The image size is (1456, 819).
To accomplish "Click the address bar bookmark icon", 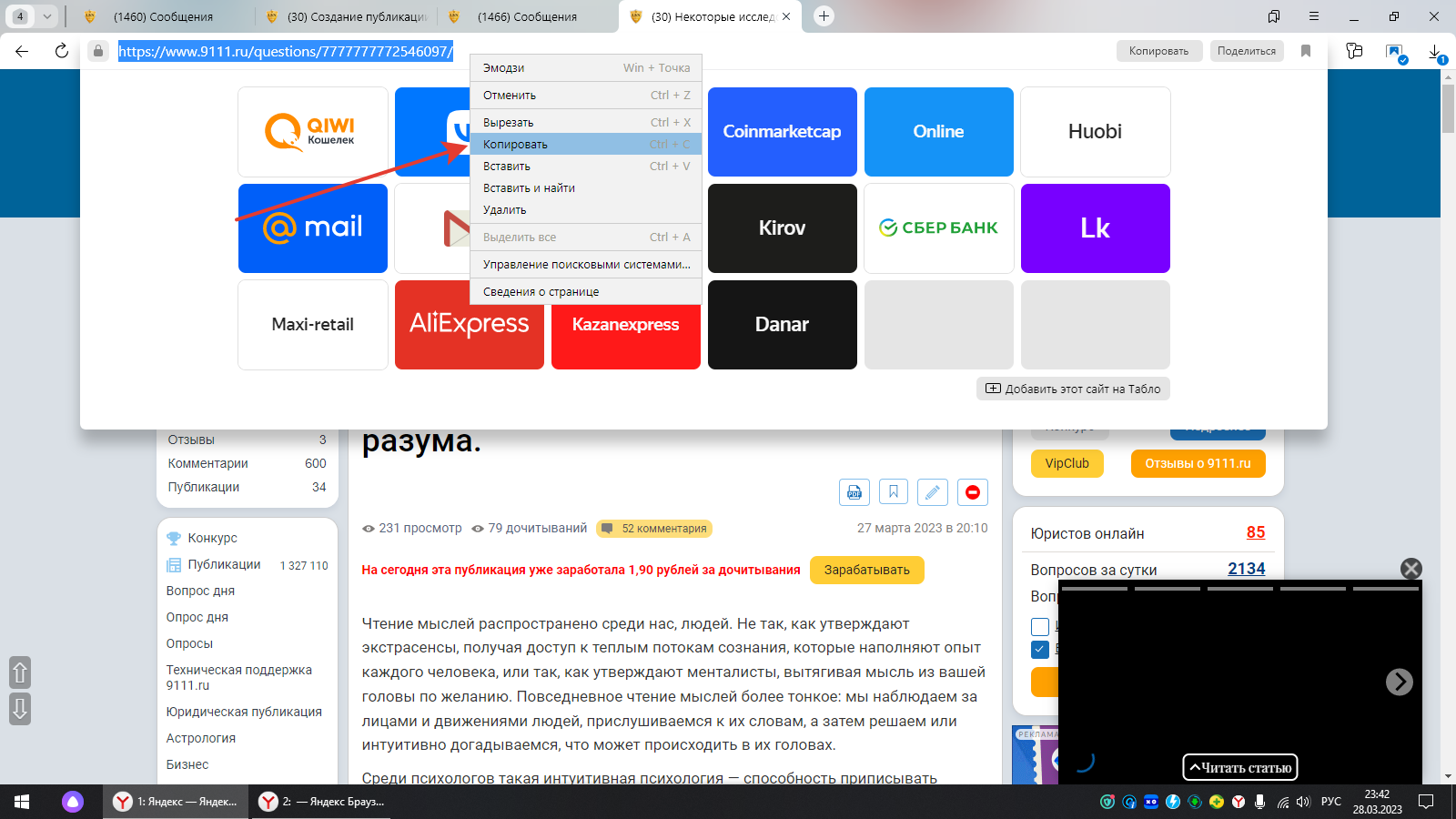I will pyautogui.click(x=1306, y=51).
